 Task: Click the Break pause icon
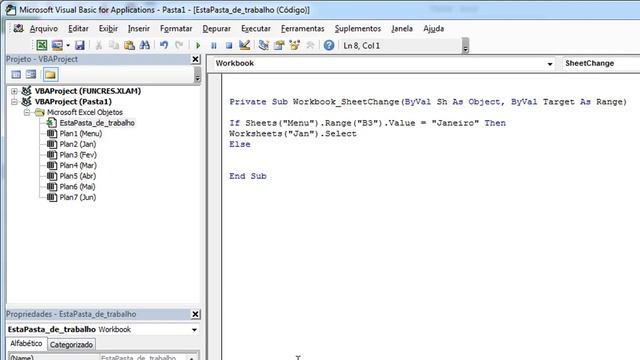[x=213, y=46]
